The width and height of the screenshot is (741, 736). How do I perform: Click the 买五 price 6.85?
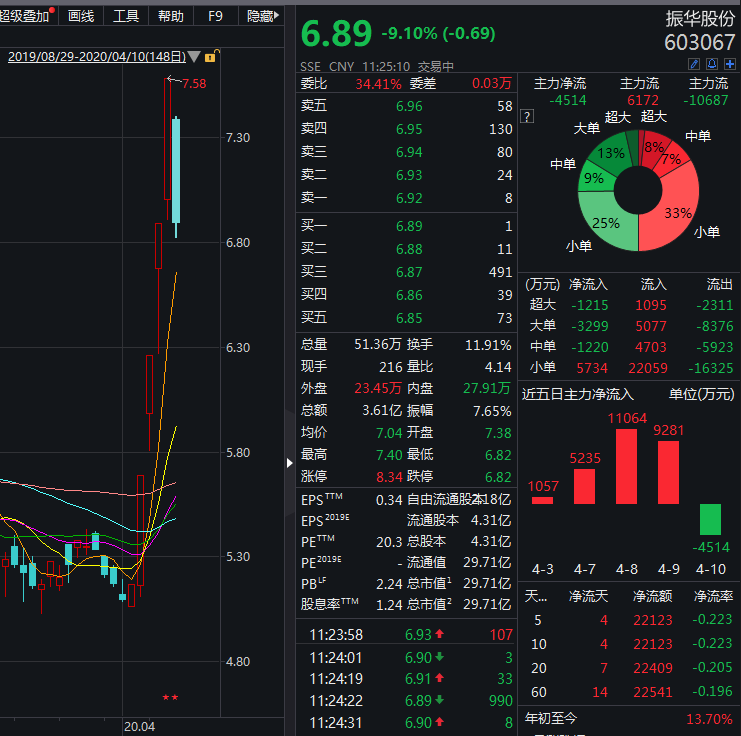tap(409, 318)
